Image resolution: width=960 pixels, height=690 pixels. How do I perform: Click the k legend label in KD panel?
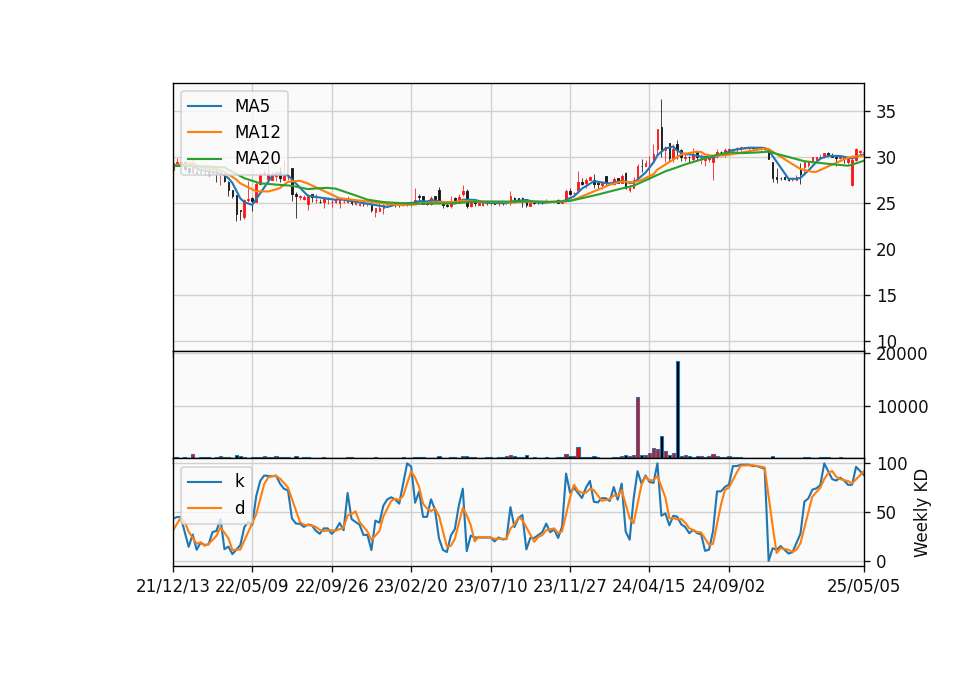pyautogui.click(x=239, y=481)
